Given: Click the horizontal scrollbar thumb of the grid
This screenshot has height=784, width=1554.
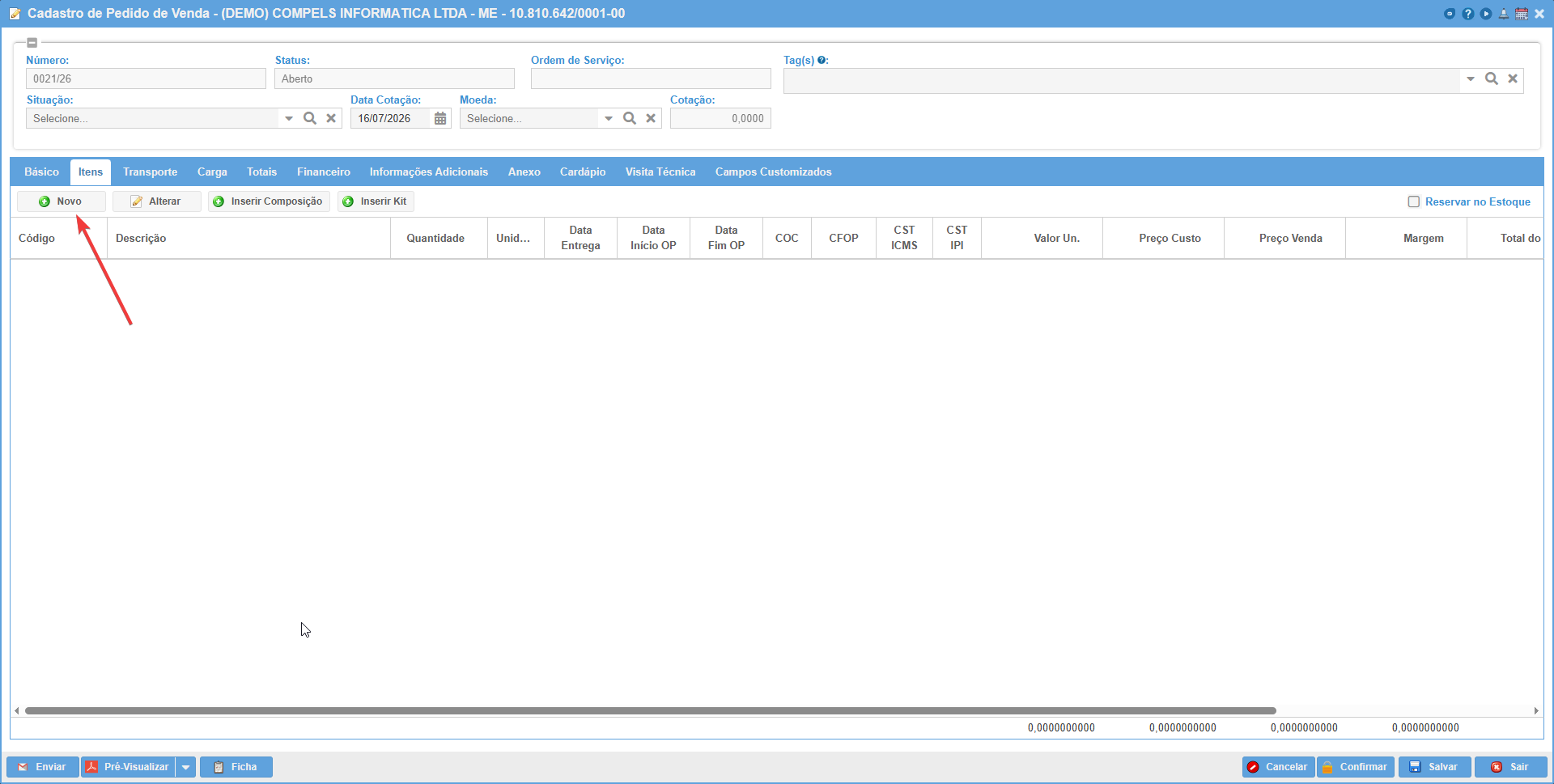Looking at the screenshot, I should (651, 710).
